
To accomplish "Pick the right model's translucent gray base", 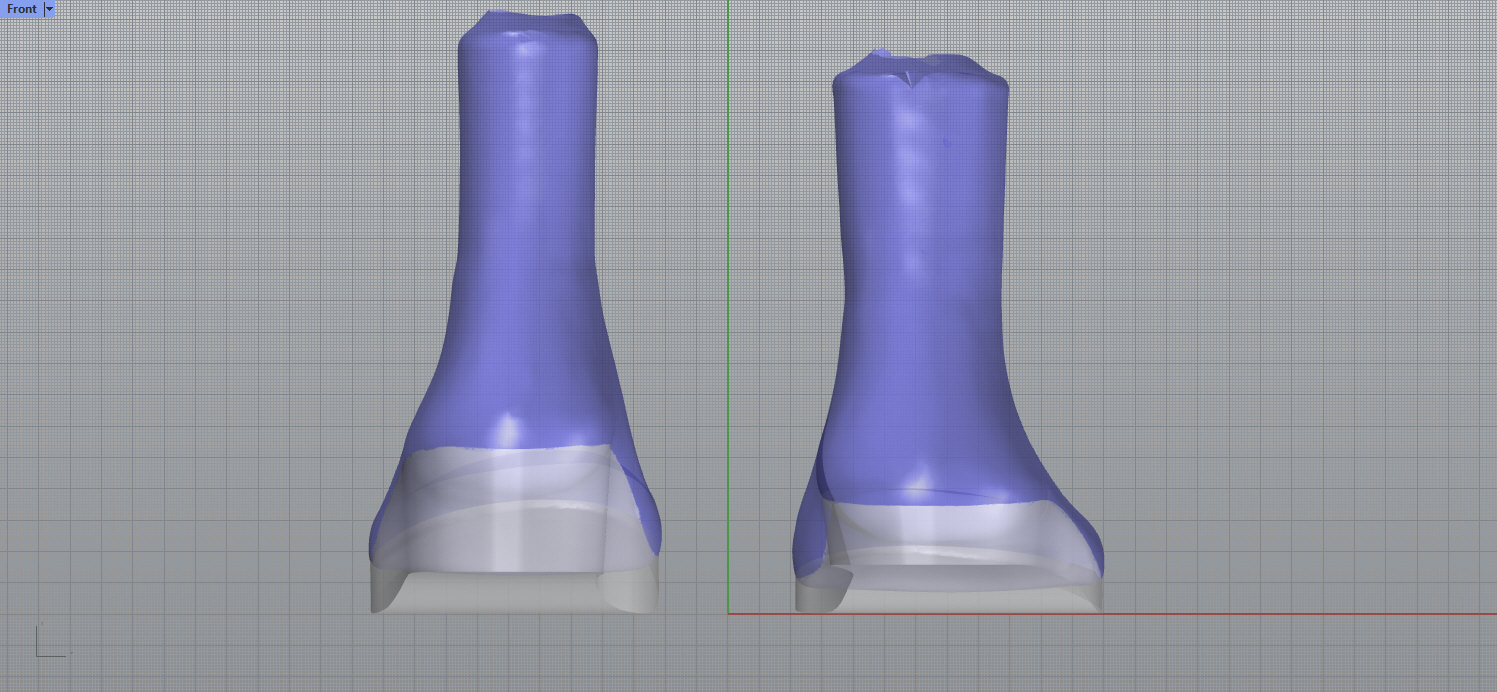I will coord(950,560).
